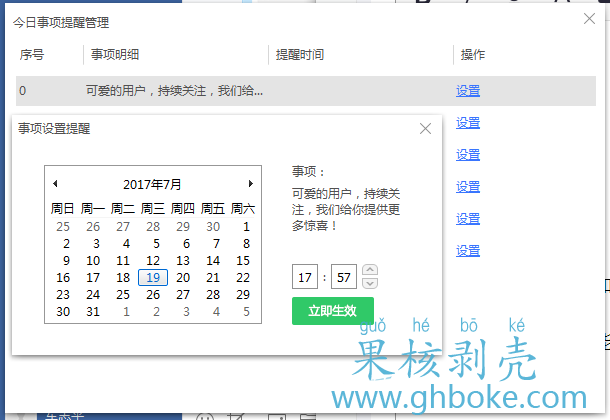Click the 提醒时间 column header
Screen dimensions: 610x420
tap(300, 55)
